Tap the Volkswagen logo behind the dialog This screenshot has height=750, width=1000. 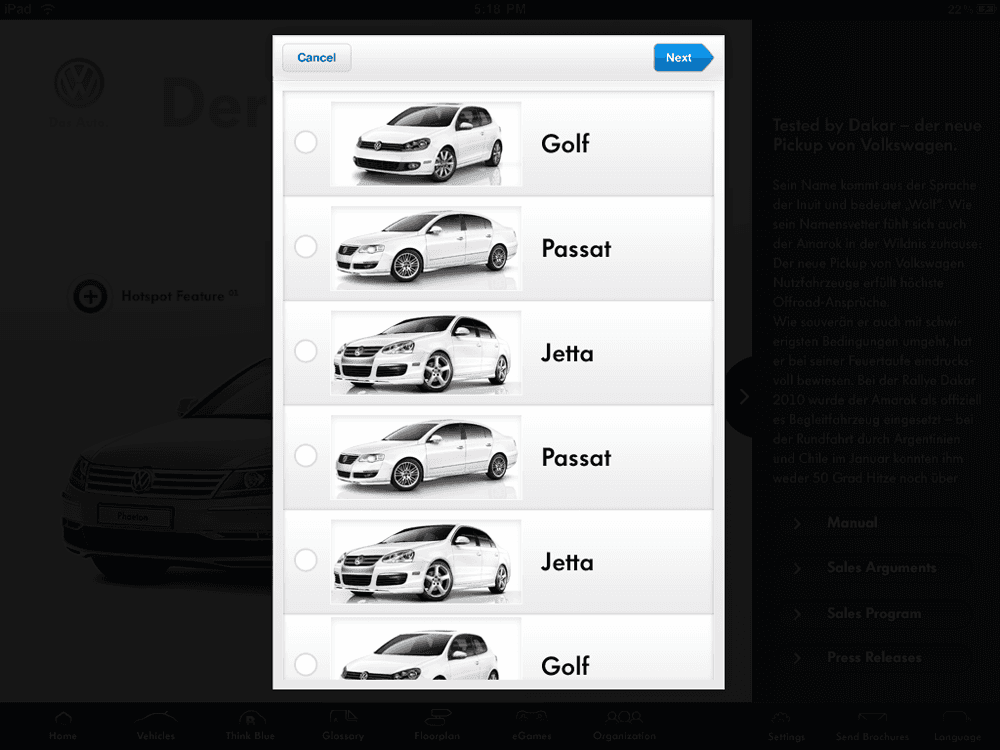tap(79, 83)
